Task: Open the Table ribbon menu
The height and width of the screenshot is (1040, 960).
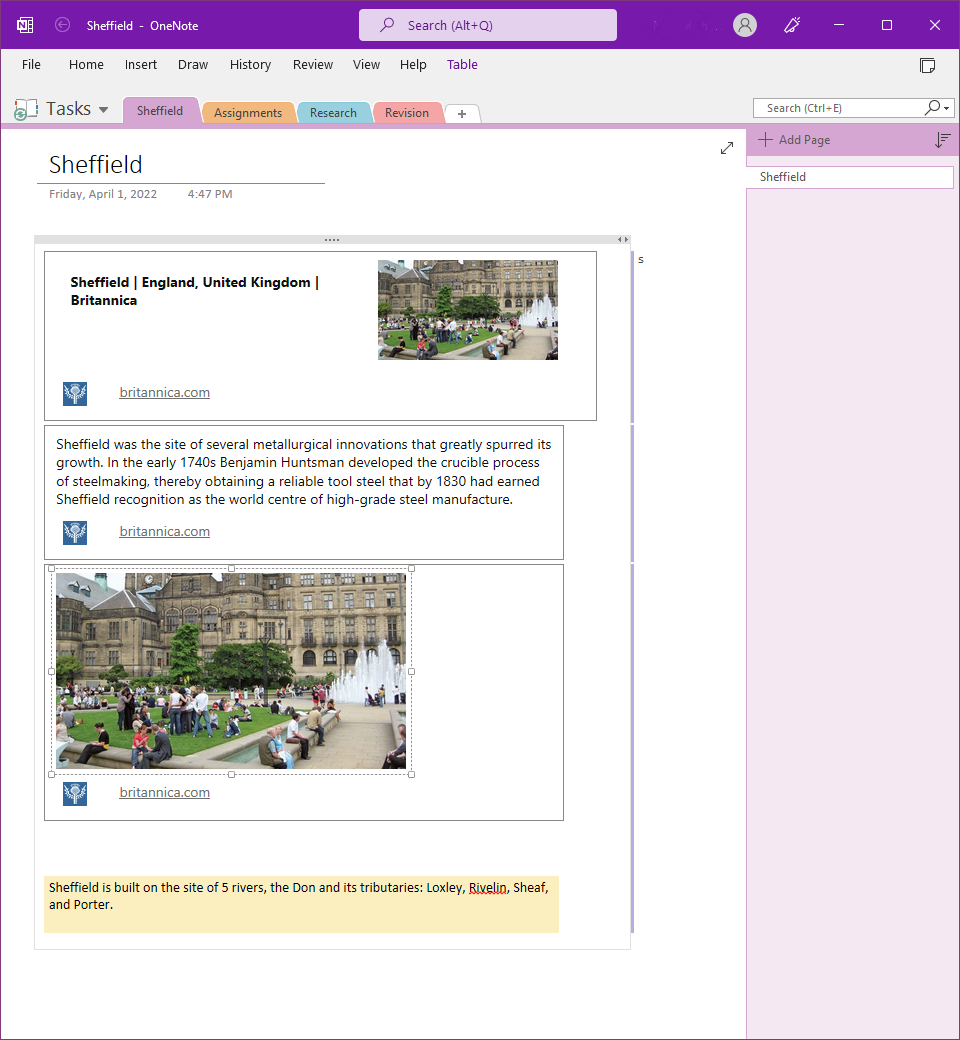Action: pos(462,64)
